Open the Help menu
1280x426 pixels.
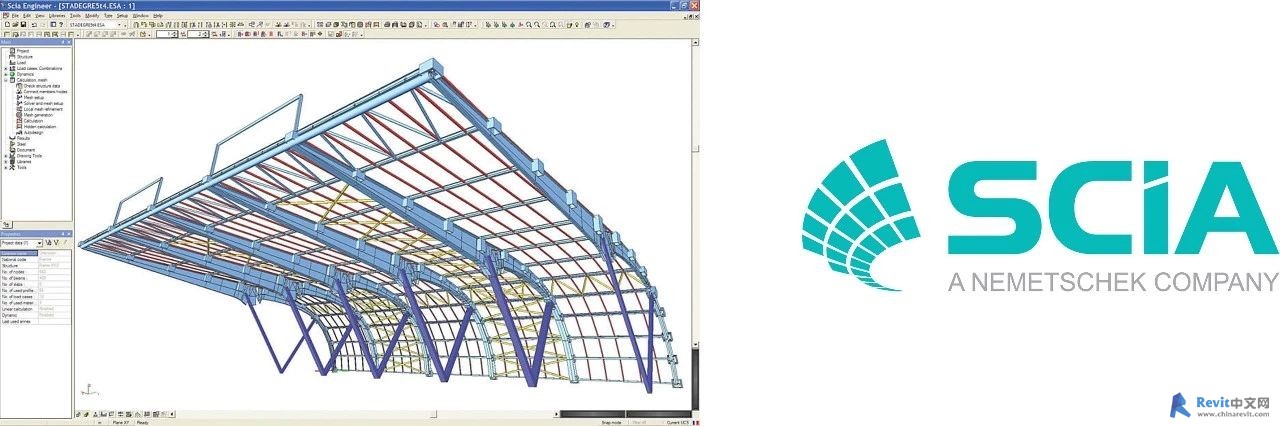(158, 16)
